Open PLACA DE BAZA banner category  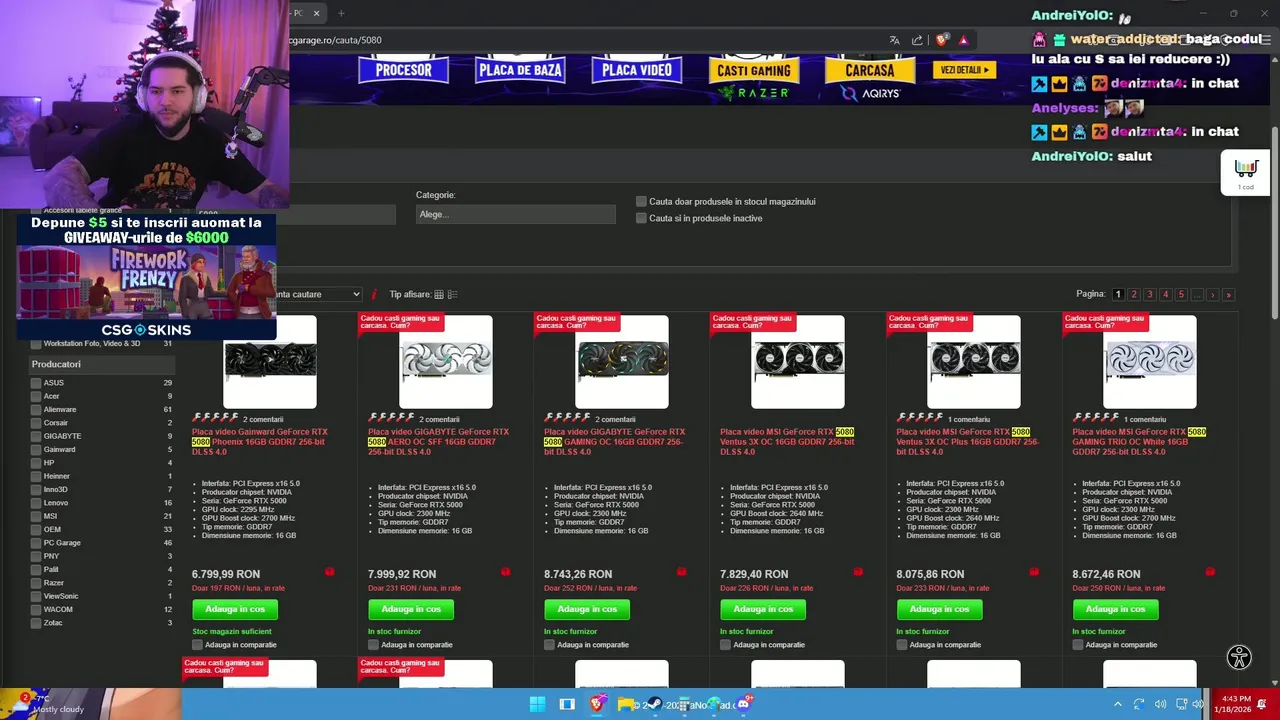pyautogui.click(x=520, y=70)
